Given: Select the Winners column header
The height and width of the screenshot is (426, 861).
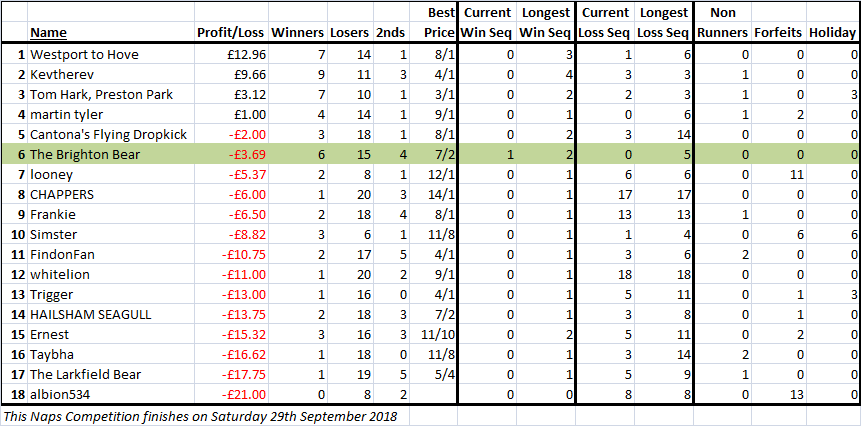Looking at the screenshot, I should (x=297, y=33).
